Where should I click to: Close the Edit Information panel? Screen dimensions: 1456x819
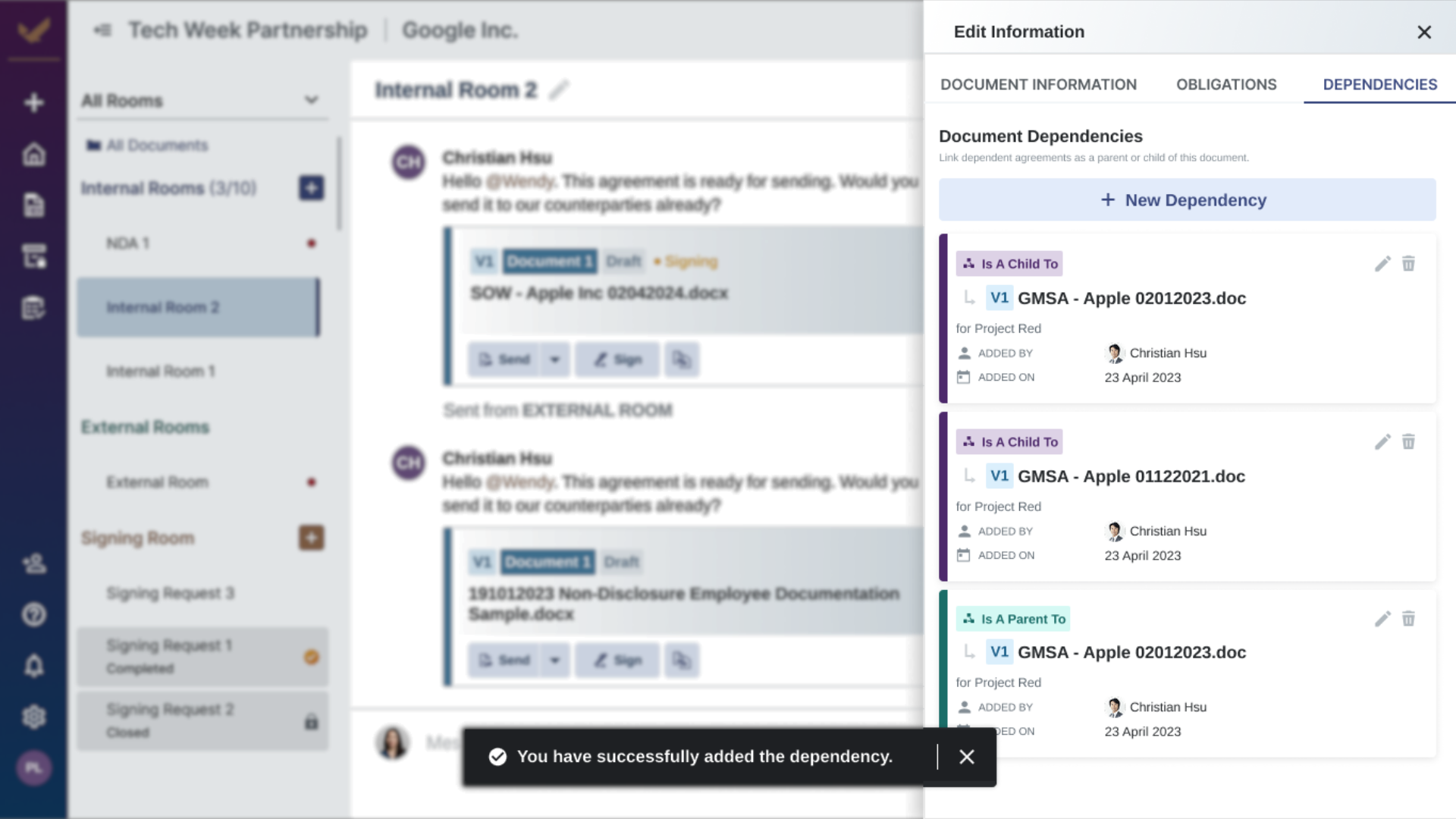[1423, 32]
